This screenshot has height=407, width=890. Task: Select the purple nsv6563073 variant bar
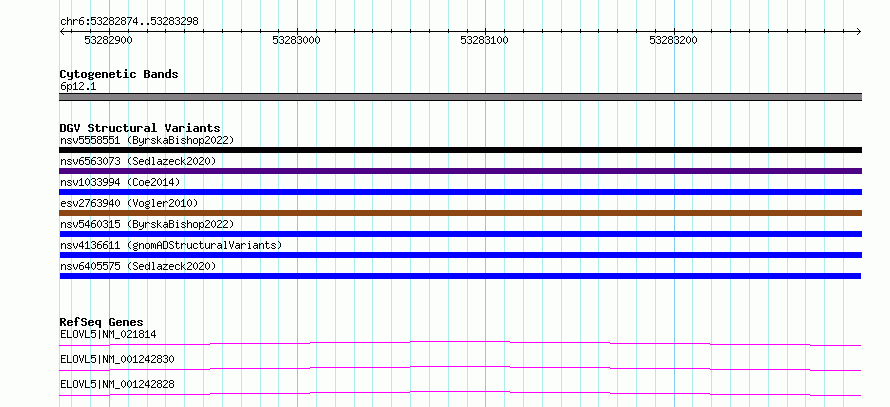coord(460,171)
